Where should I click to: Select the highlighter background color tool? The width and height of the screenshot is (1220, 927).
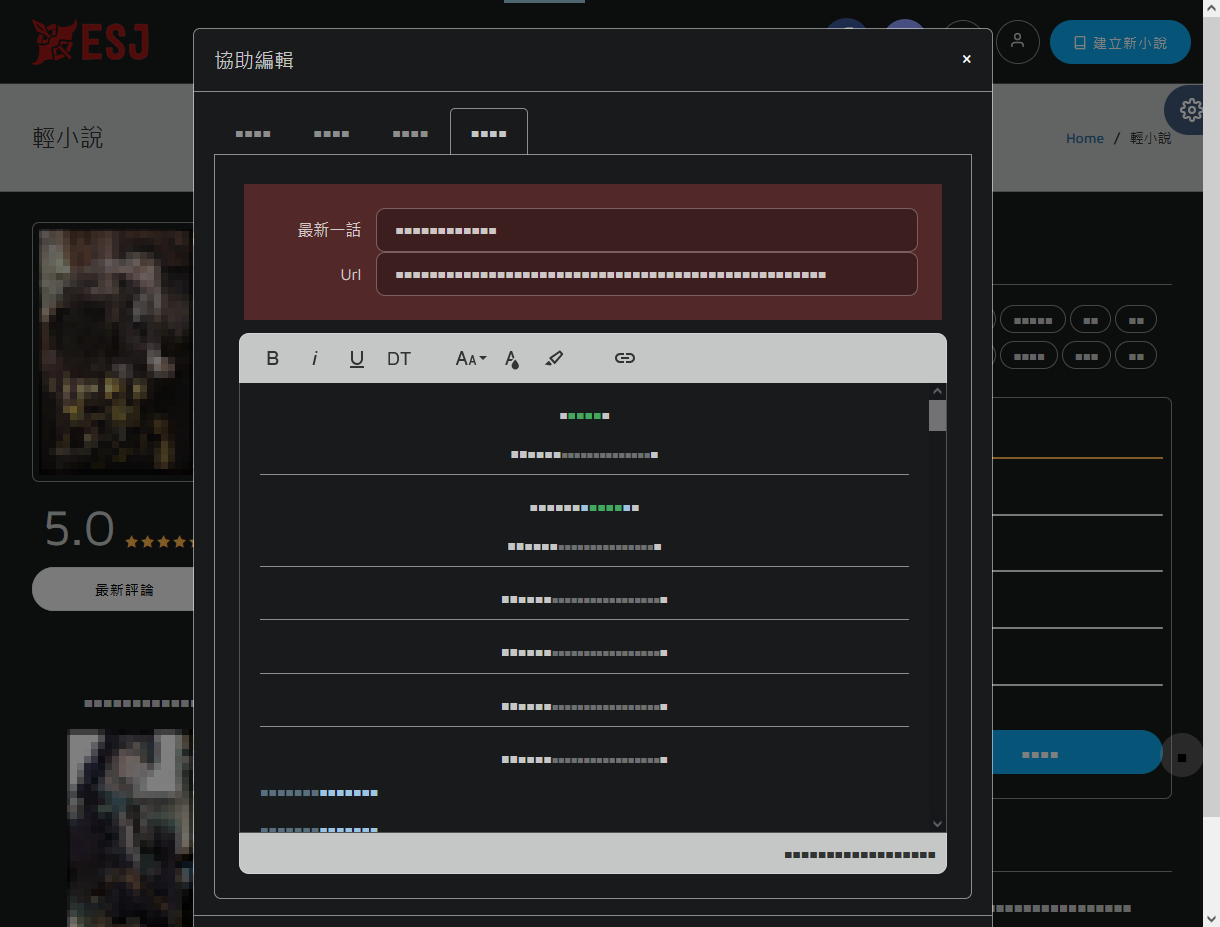point(554,358)
